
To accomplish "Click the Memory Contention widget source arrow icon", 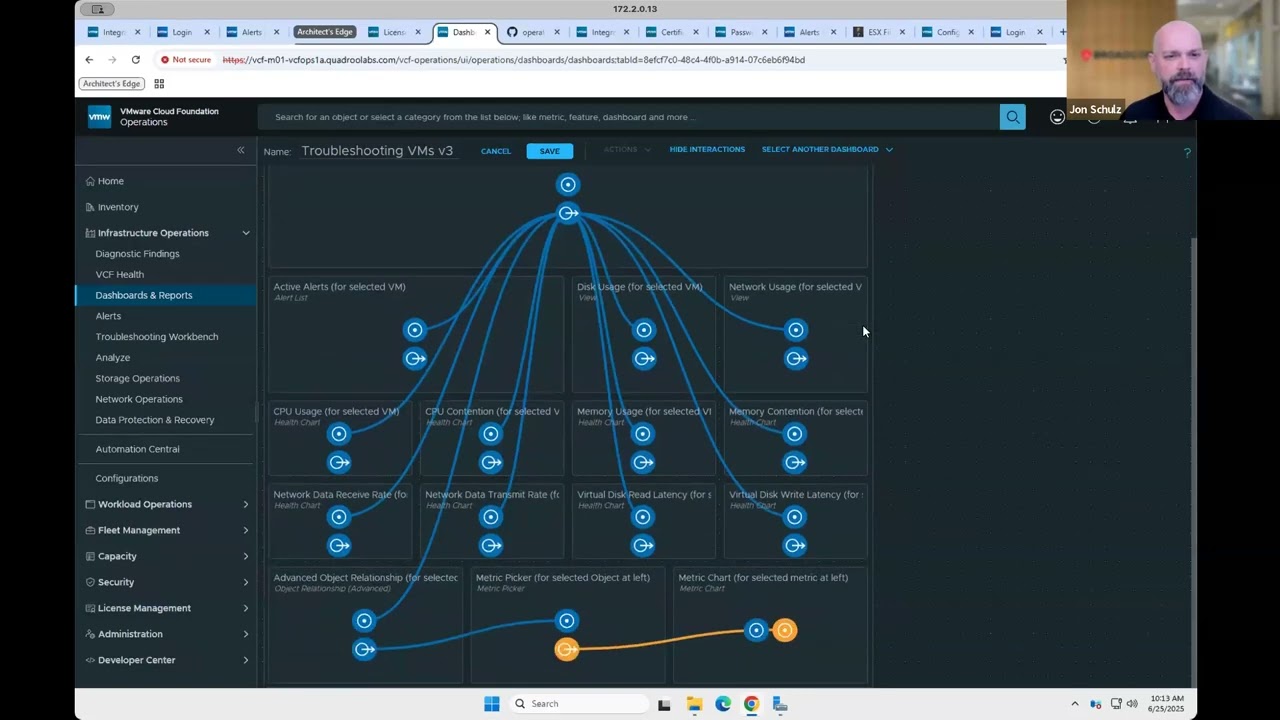I will [x=795, y=462].
